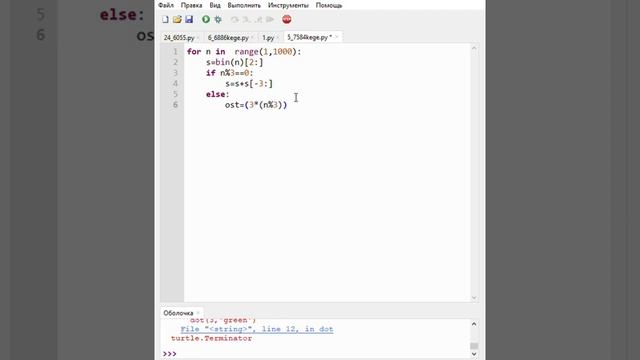Click code line "ost=(3*(n%3))"

pyautogui.click(x=256, y=105)
